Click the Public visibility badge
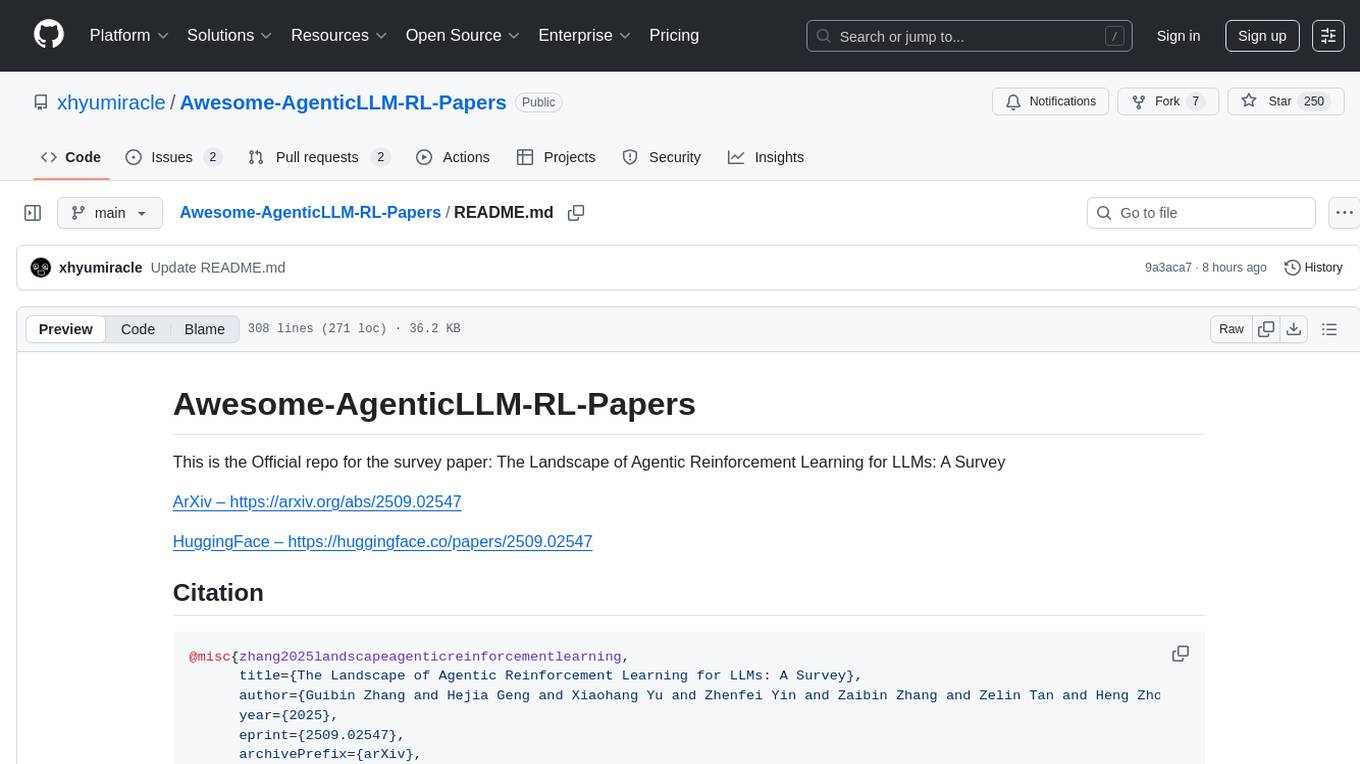This screenshot has width=1360, height=764. tap(539, 102)
